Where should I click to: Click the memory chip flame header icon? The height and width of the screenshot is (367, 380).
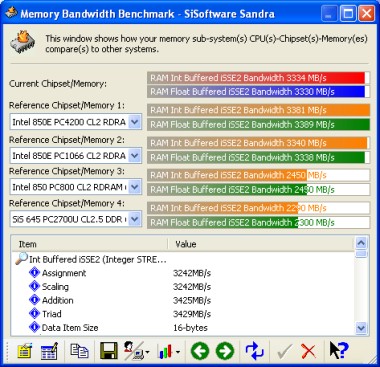tap(23, 43)
